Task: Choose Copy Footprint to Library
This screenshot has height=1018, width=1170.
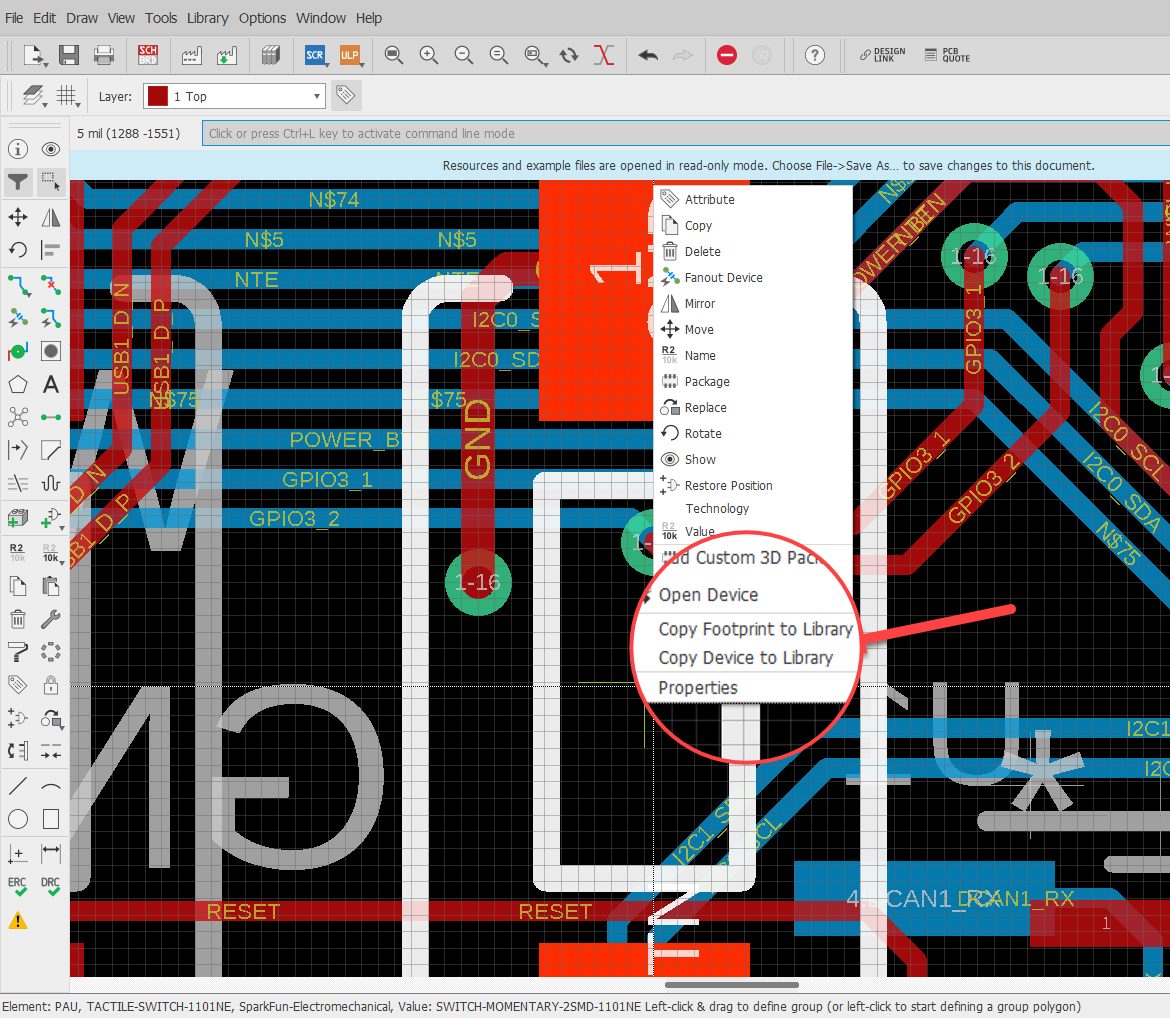Action: tap(755, 630)
